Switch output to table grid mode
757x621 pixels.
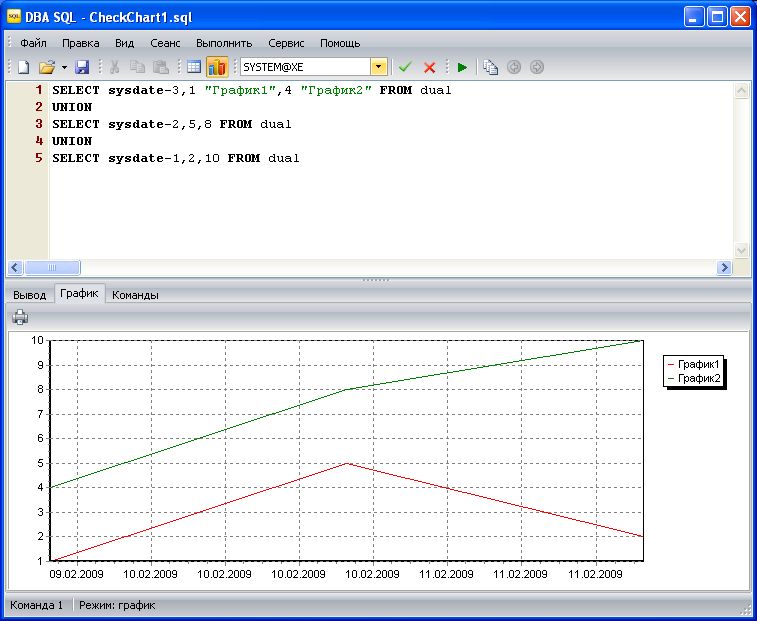[194, 67]
